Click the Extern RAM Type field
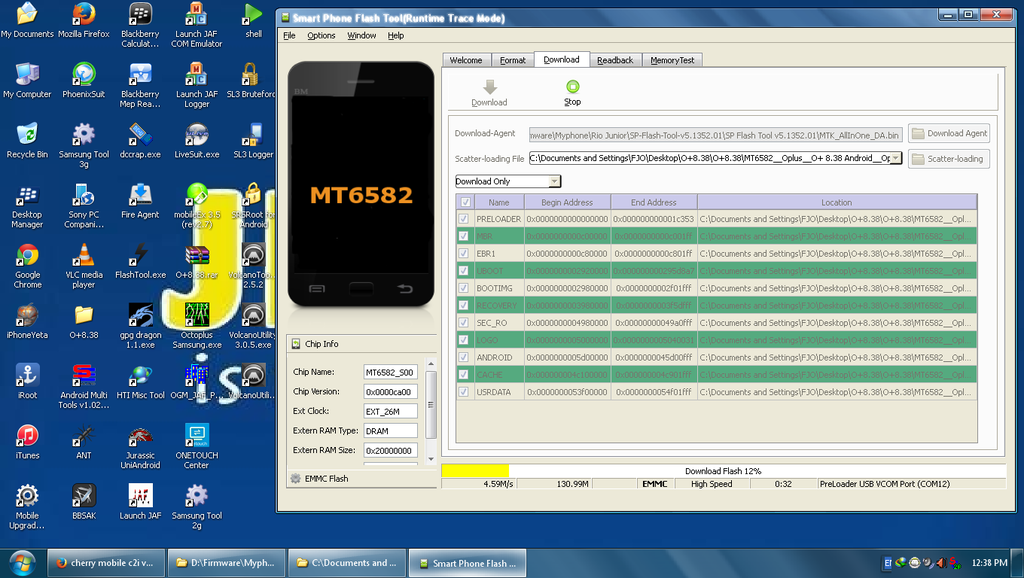This screenshot has height=578, width=1024. (x=390, y=431)
